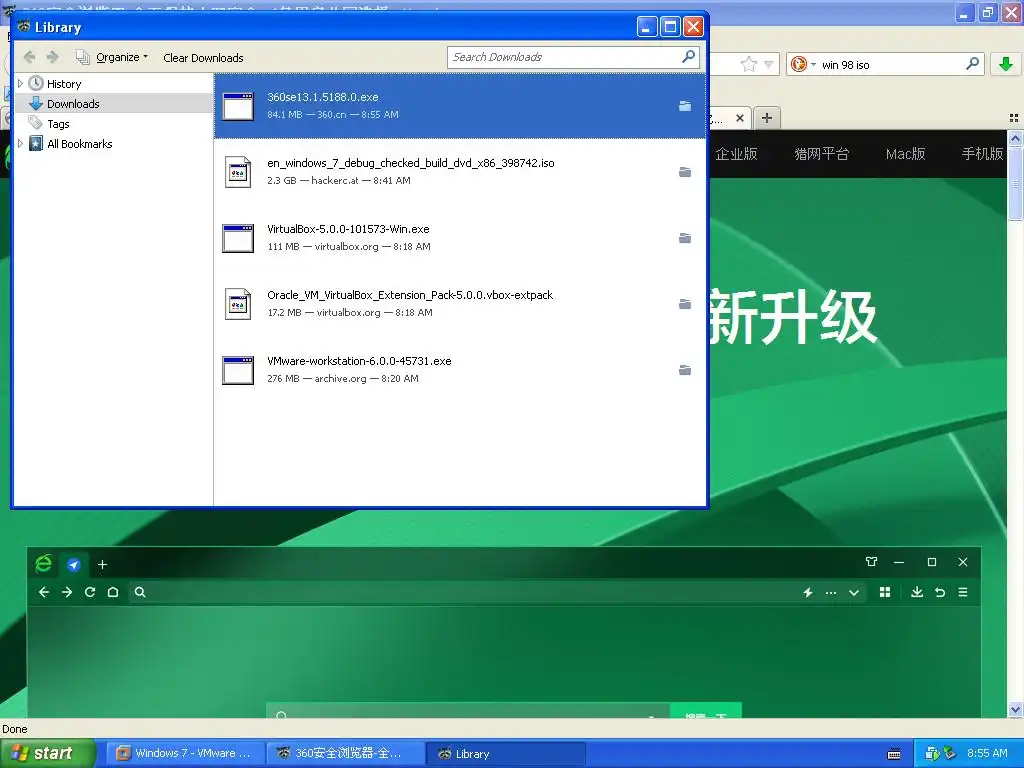Click the VMware-workstation exe file icon
Screen dimensions: 1024x768
coord(238,370)
